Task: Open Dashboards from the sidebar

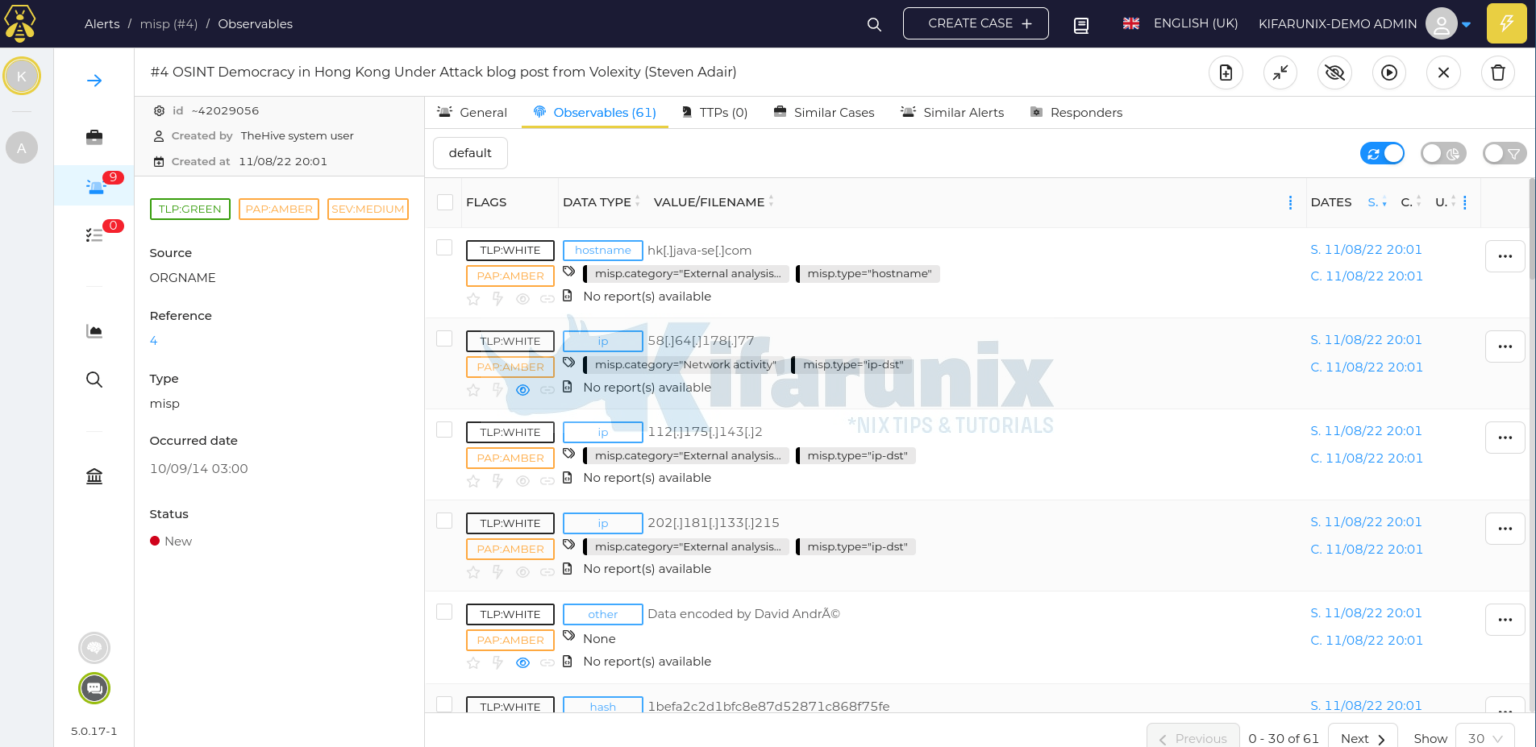Action: [x=93, y=330]
